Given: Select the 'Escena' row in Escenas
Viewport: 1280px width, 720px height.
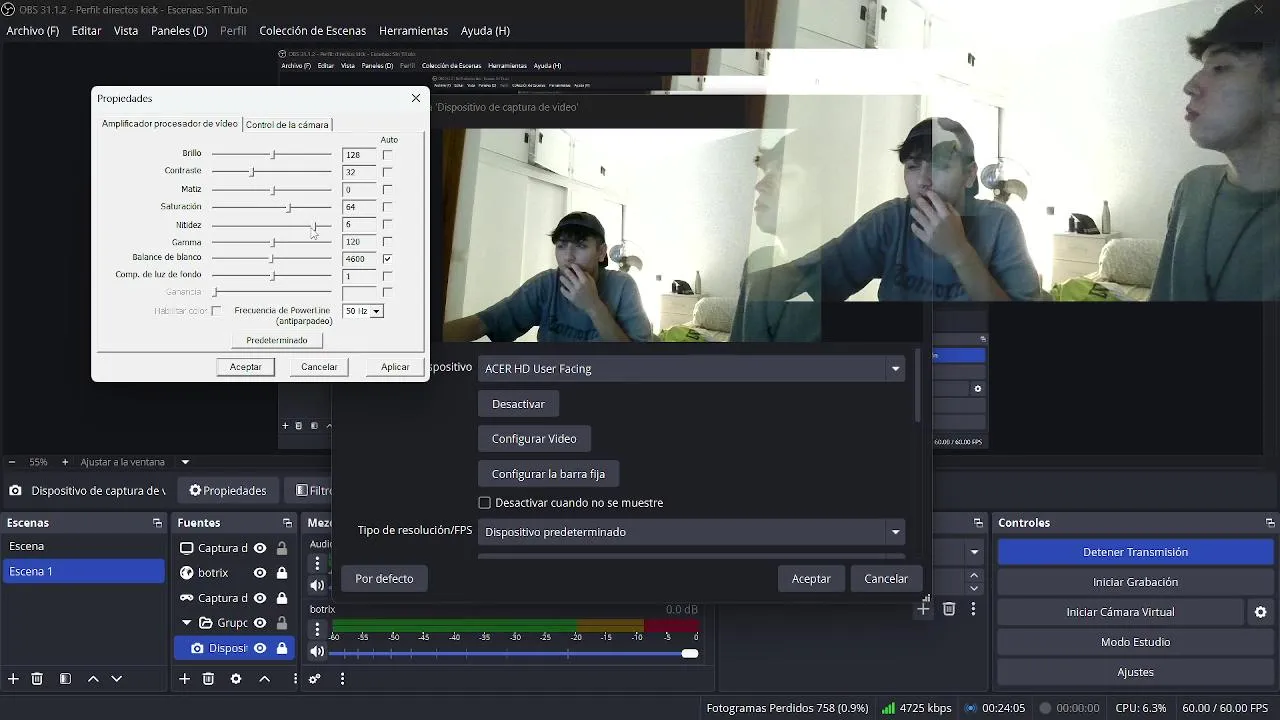Looking at the screenshot, I should (x=84, y=547).
